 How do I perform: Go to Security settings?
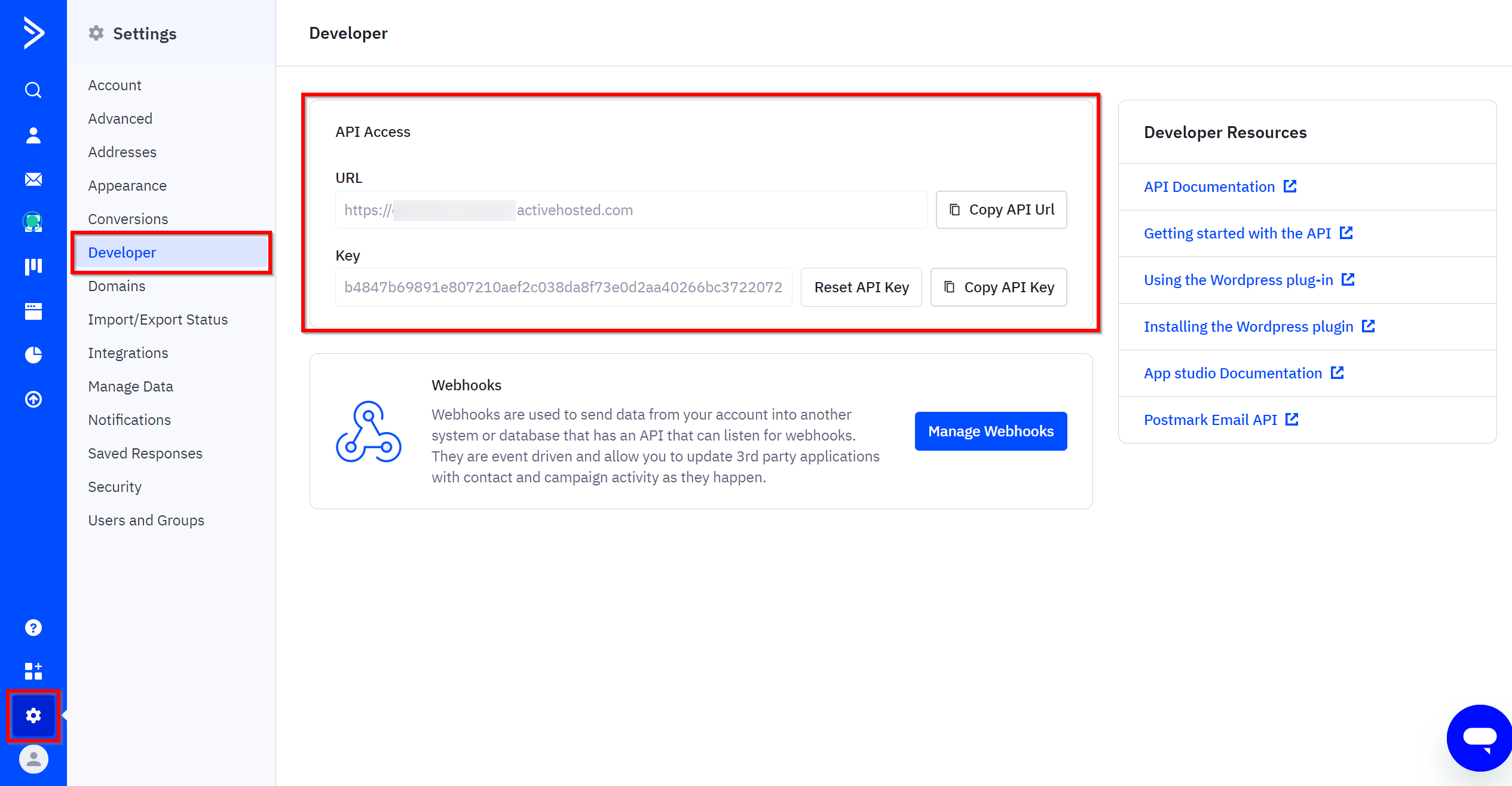click(115, 487)
